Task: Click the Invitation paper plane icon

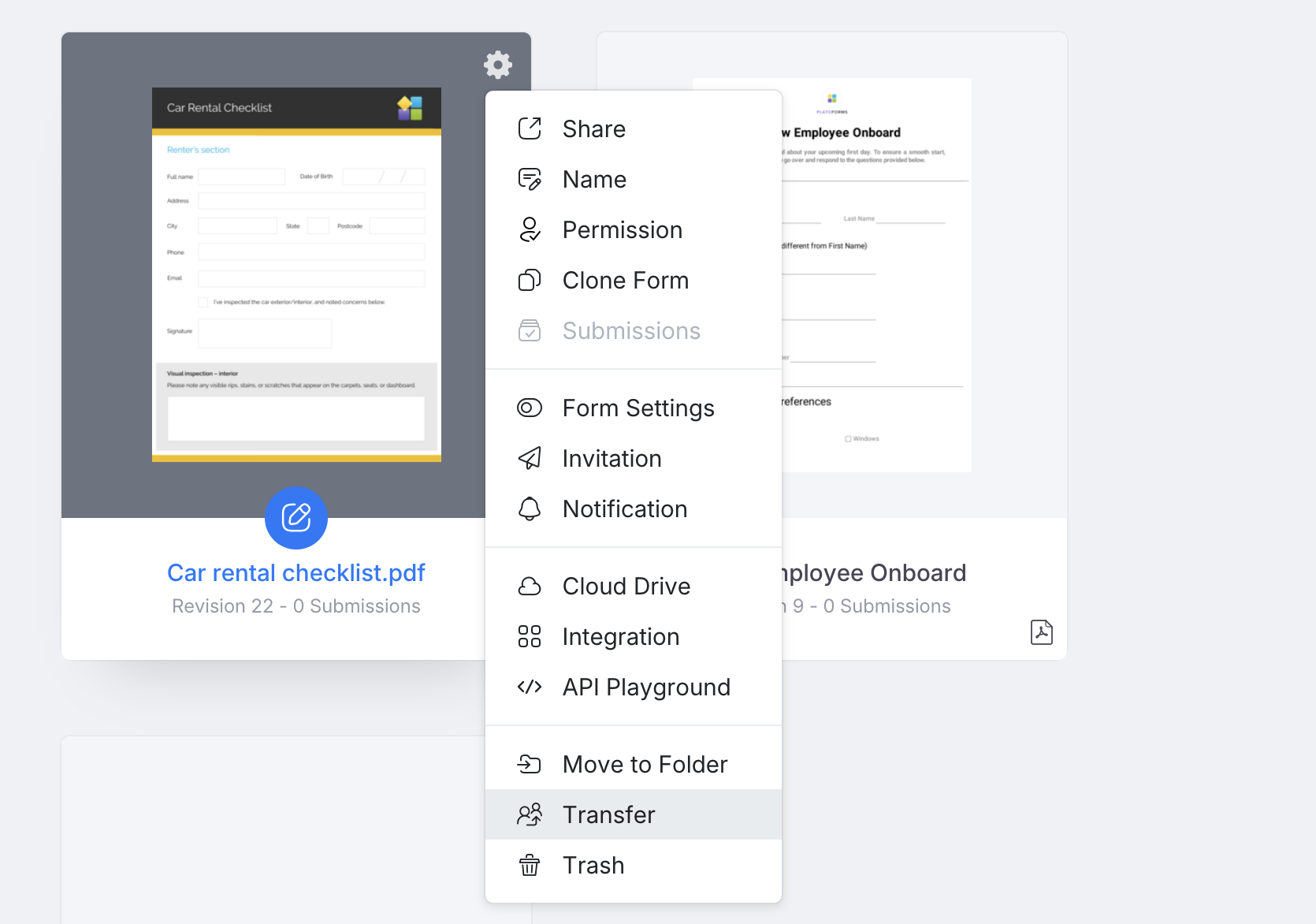Action: click(x=530, y=458)
